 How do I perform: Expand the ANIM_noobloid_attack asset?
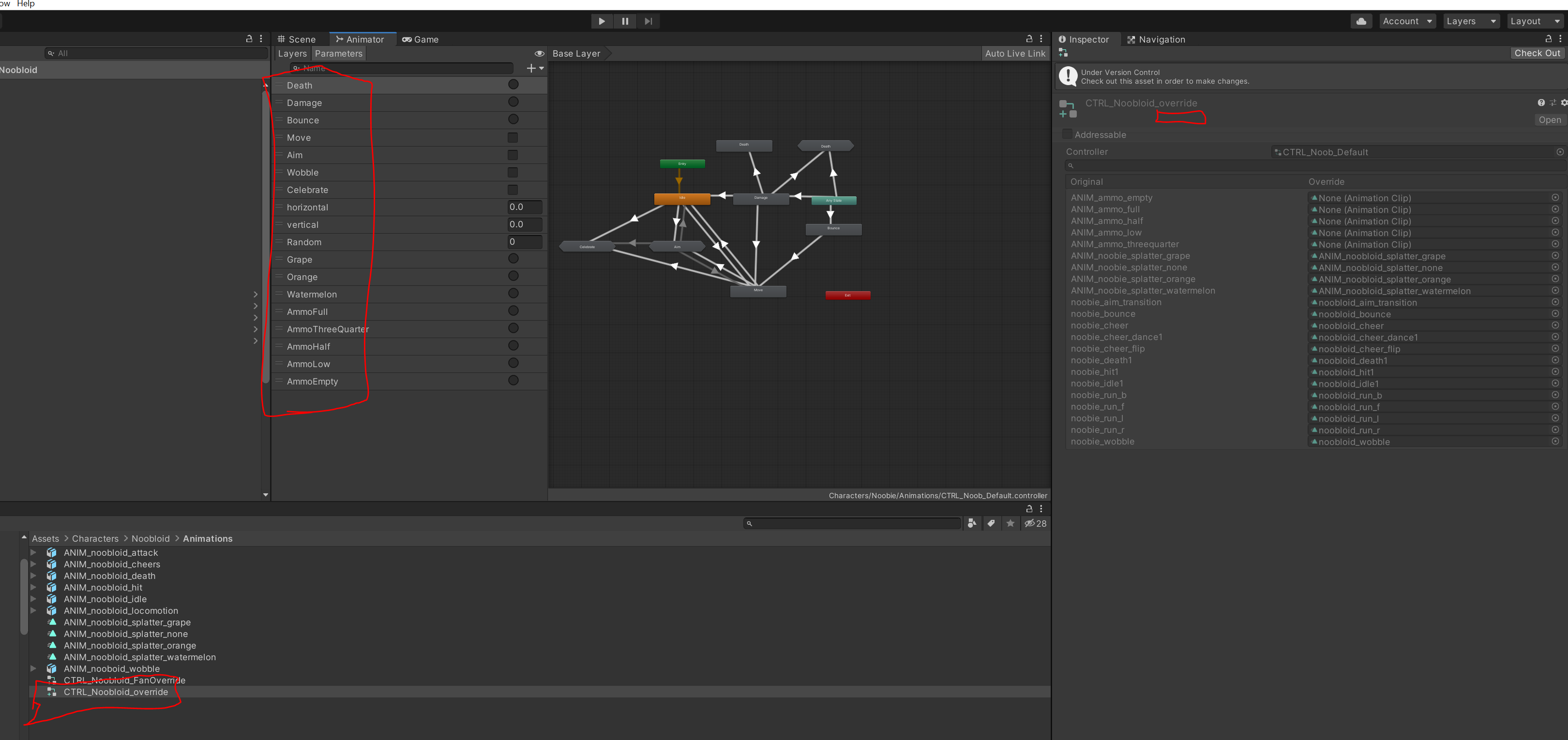(x=33, y=552)
